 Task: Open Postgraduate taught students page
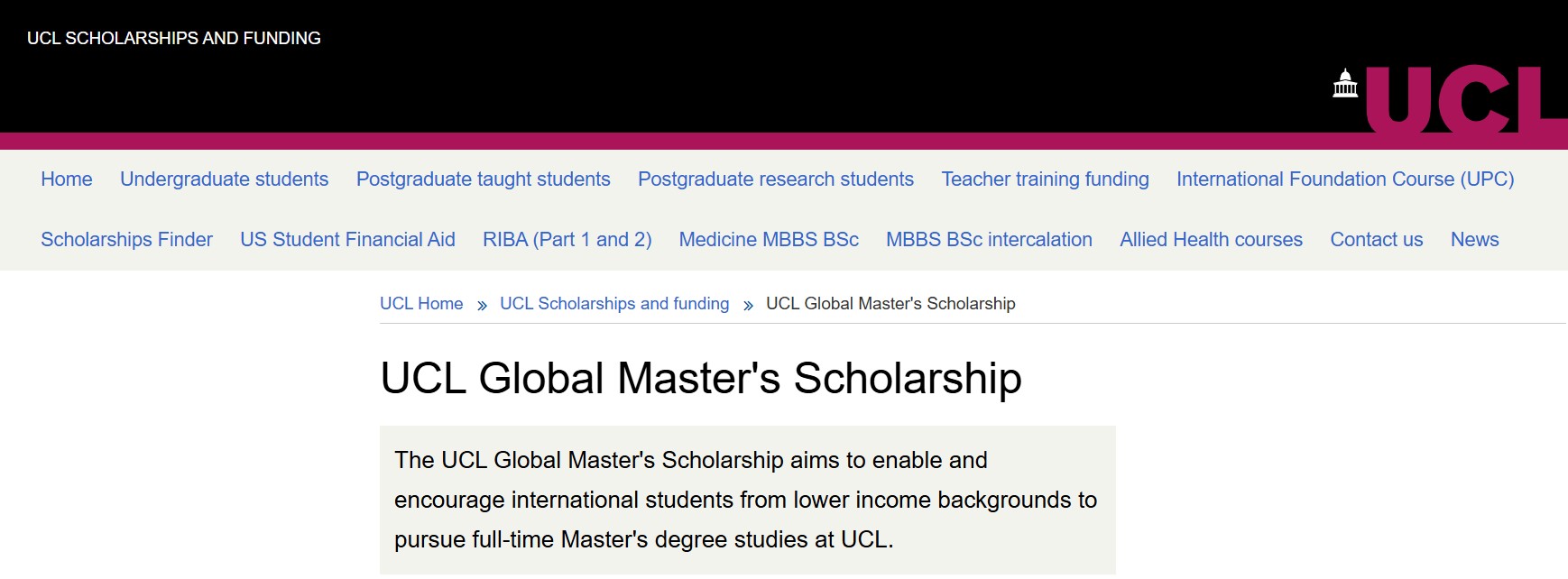pos(484,179)
